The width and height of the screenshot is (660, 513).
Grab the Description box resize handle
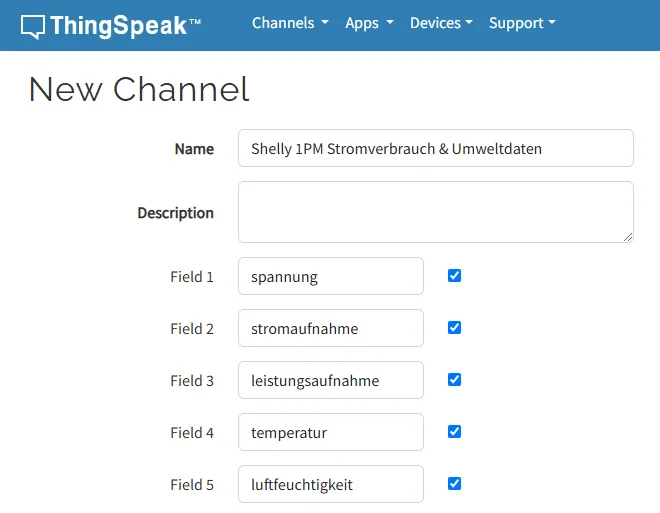[628, 237]
